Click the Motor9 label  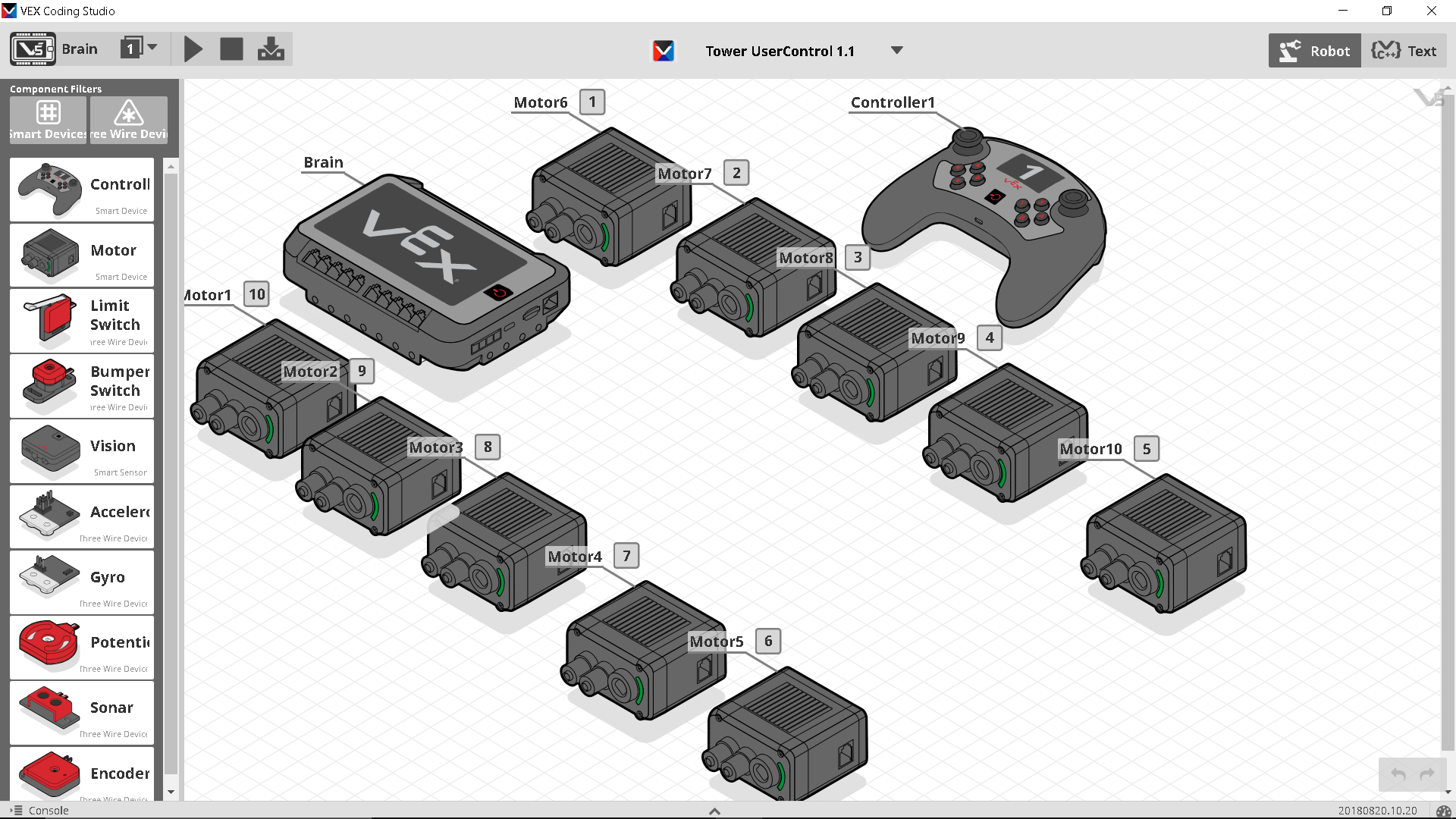pos(938,338)
